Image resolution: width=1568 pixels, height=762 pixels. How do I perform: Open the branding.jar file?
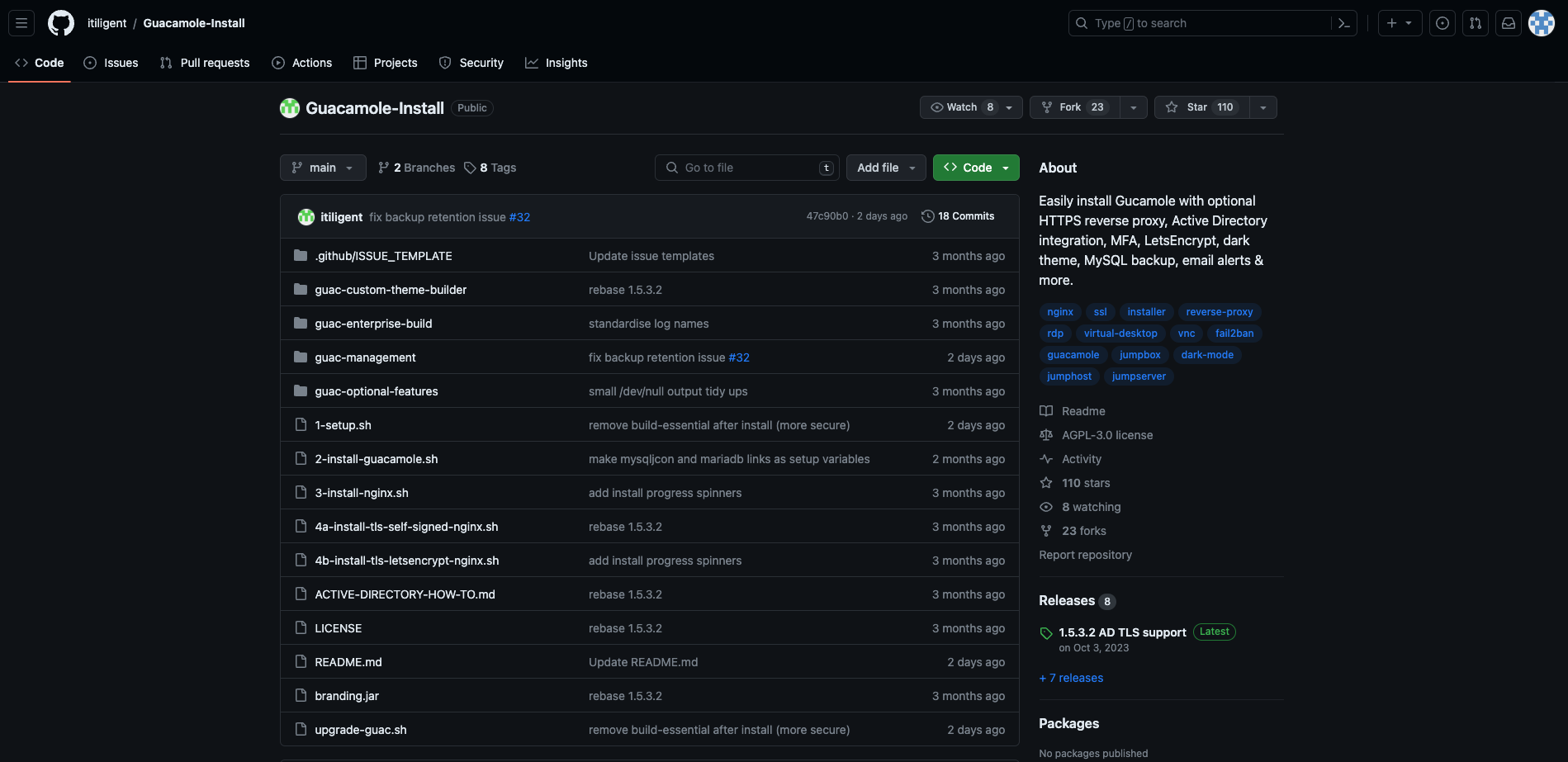coord(347,696)
